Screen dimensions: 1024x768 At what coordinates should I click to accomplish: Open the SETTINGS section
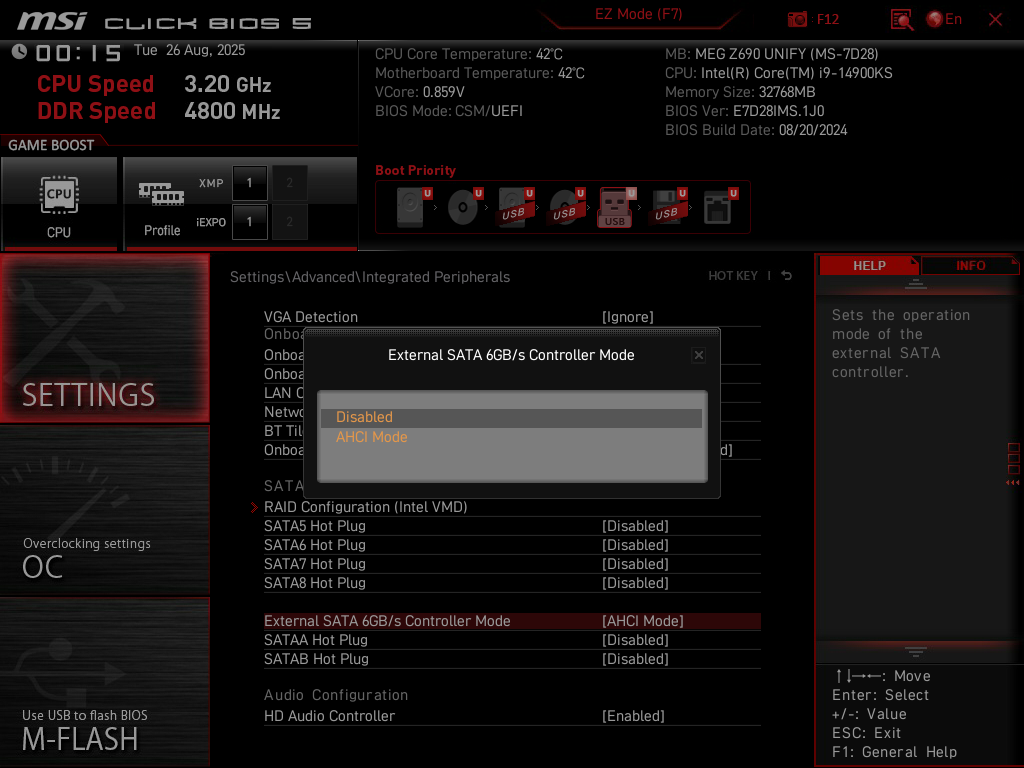104,338
